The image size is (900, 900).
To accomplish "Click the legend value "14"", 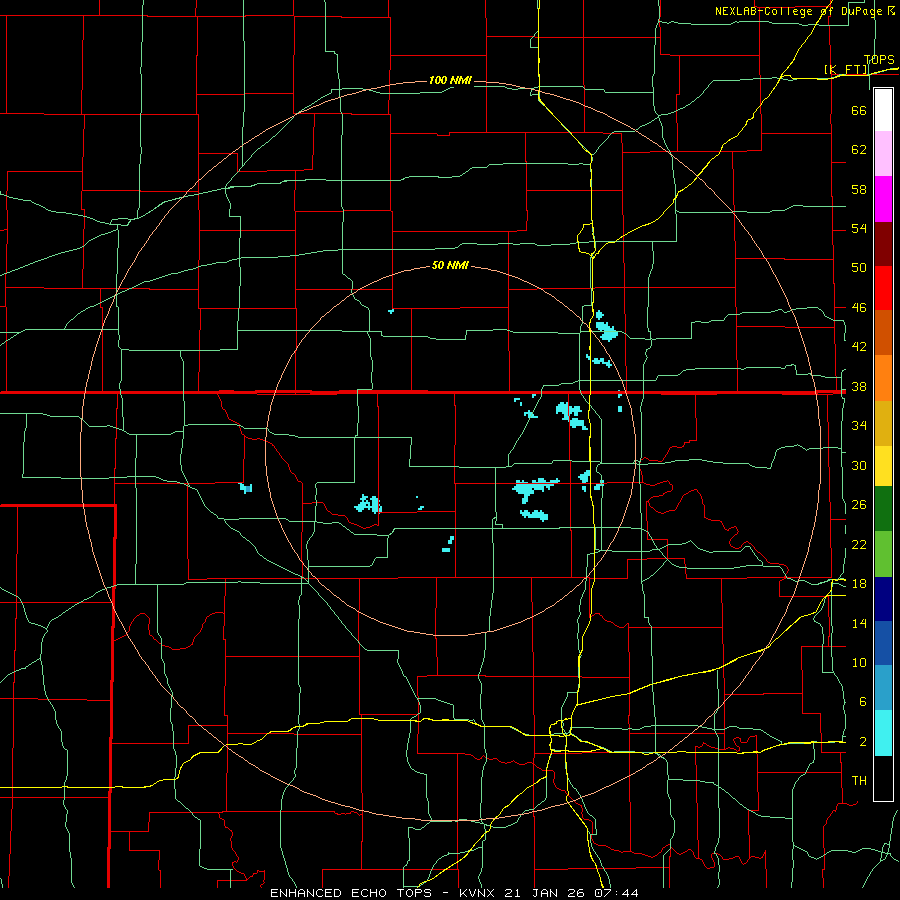I will [x=859, y=623].
